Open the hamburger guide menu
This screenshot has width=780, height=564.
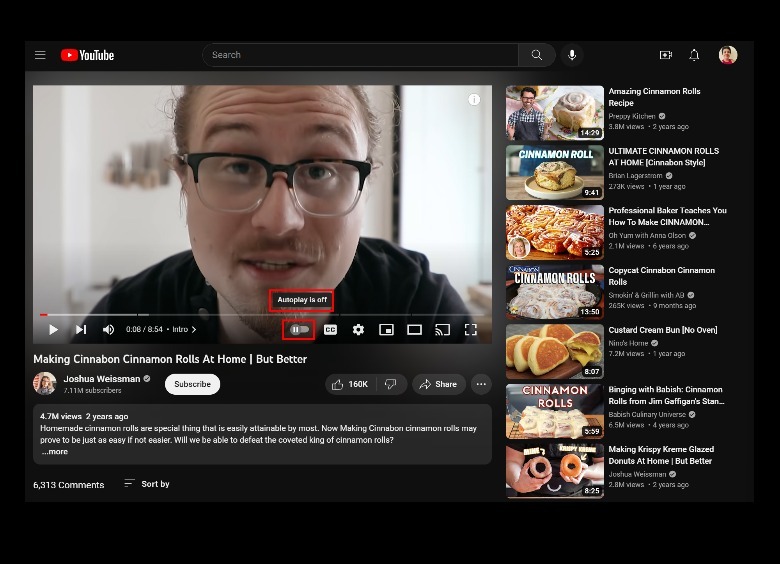40,55
